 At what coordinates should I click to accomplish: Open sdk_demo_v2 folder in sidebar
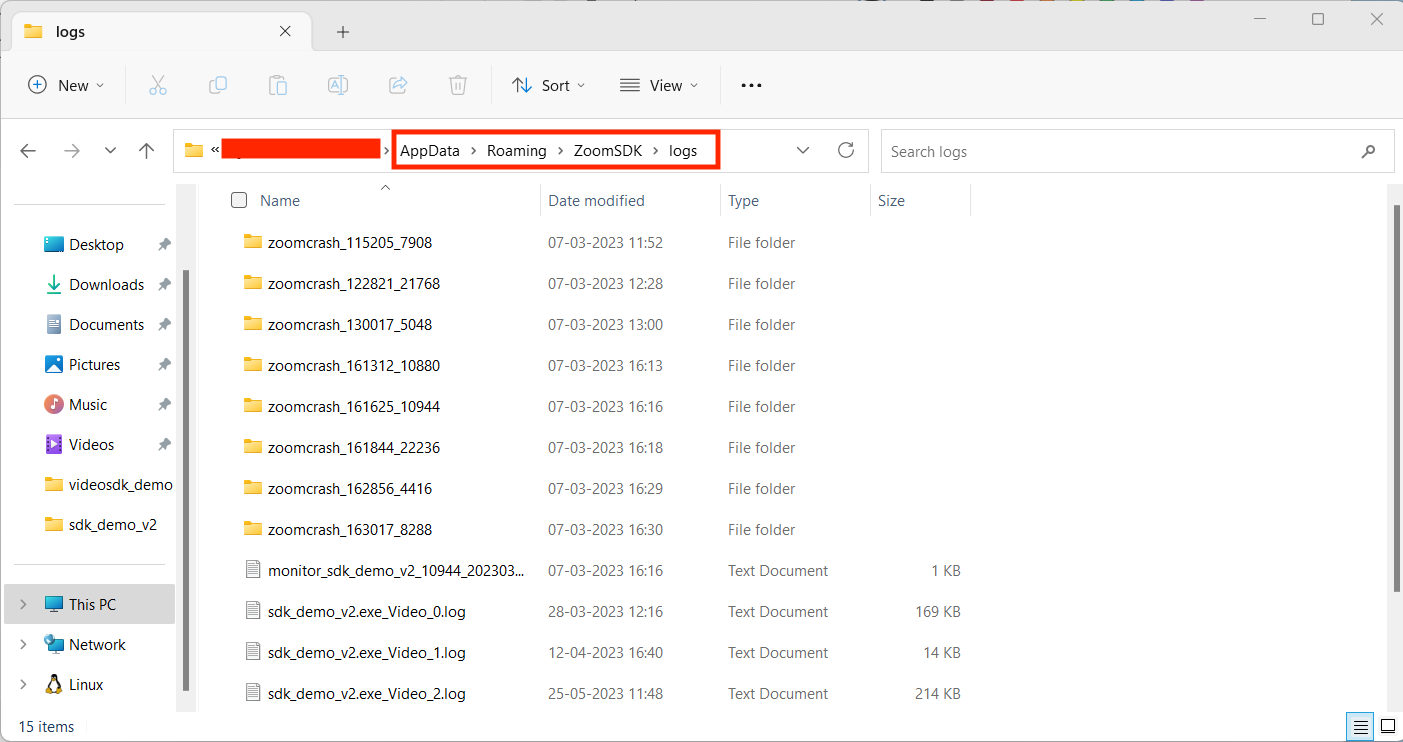click(112, 524)
